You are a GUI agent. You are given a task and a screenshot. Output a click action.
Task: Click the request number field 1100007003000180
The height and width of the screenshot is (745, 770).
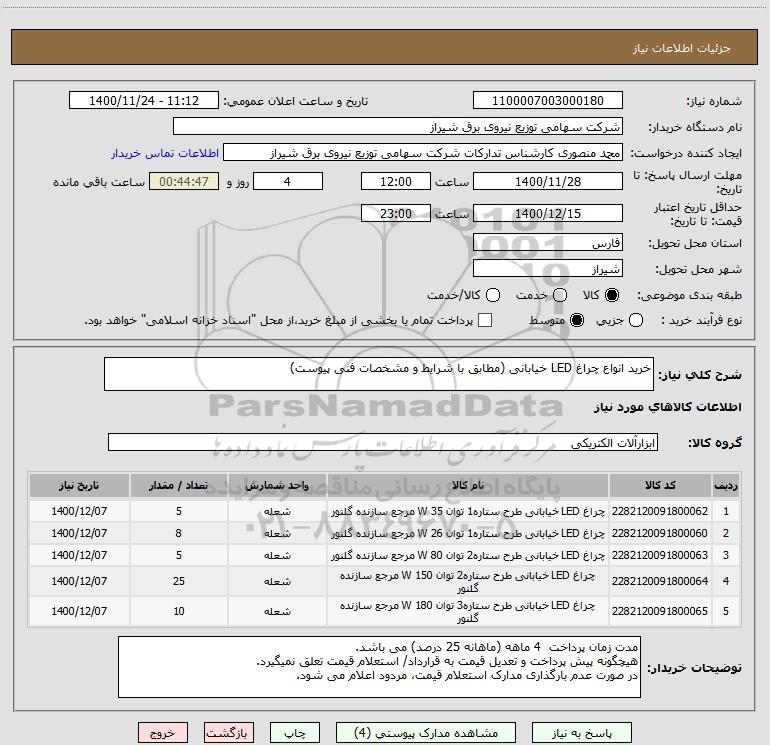coord(548,101)
